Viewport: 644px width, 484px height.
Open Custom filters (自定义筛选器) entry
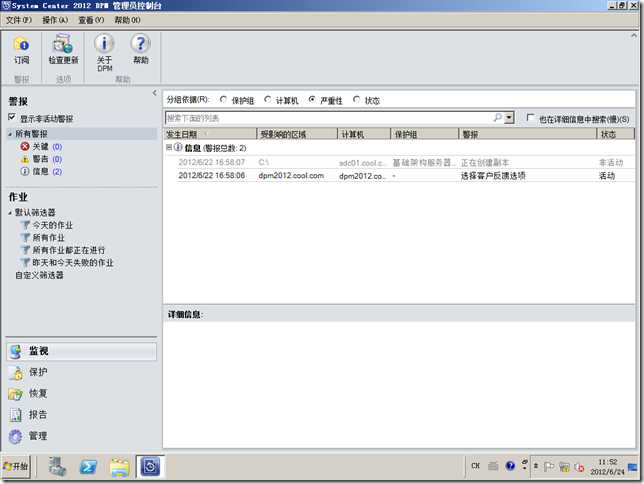coord(39,275)
